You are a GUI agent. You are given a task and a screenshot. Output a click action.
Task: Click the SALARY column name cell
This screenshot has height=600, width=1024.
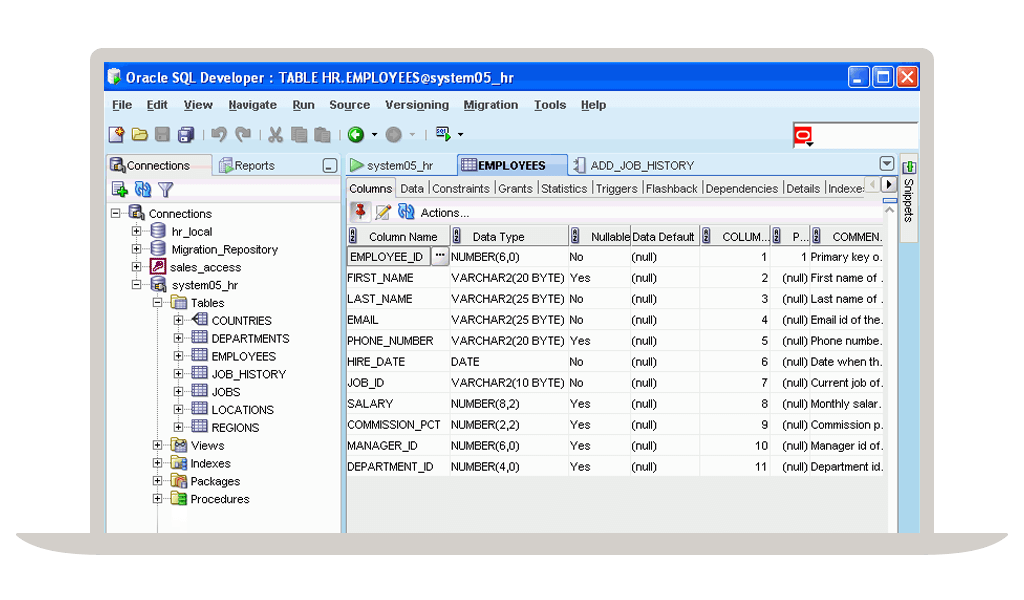398,403
